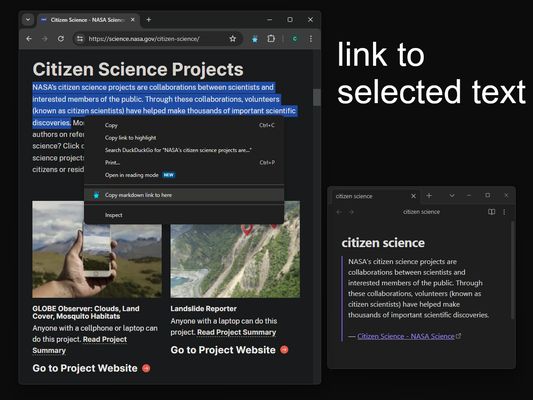The image size is (533, 400).
Task: Click GLOBE Observer: Clouds, Land Cover title
Action: pyautogui.click(x=86, y=312)
